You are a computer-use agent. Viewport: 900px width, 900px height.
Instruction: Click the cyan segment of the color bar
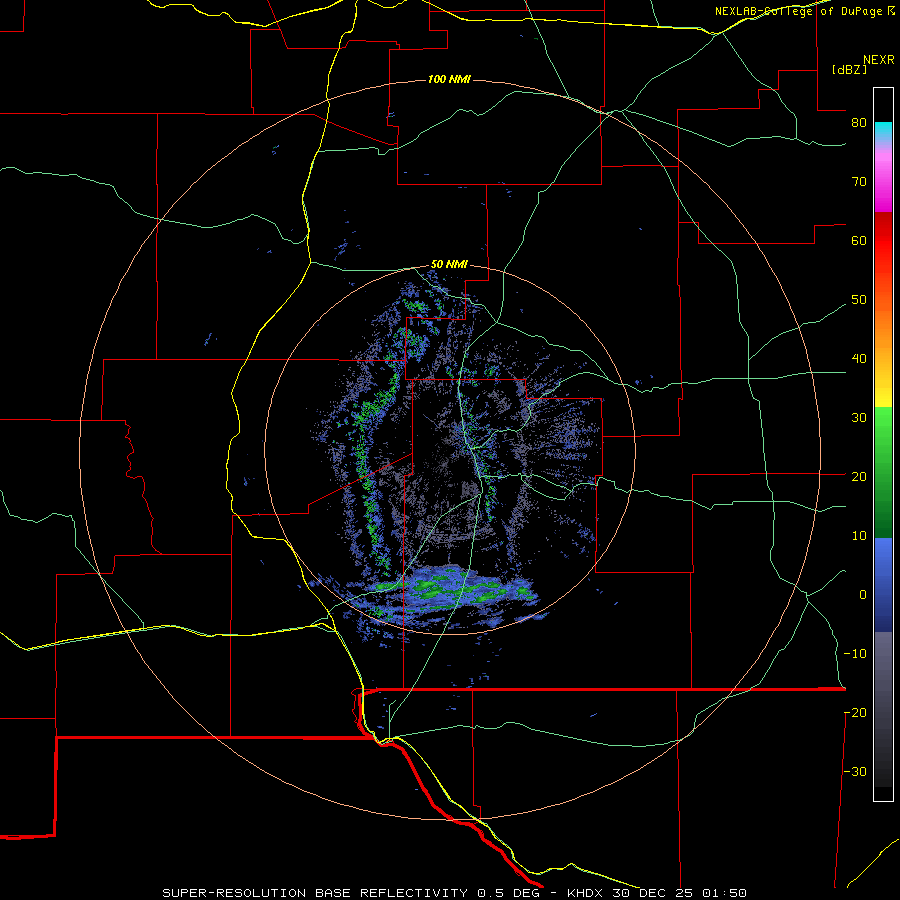883,132
